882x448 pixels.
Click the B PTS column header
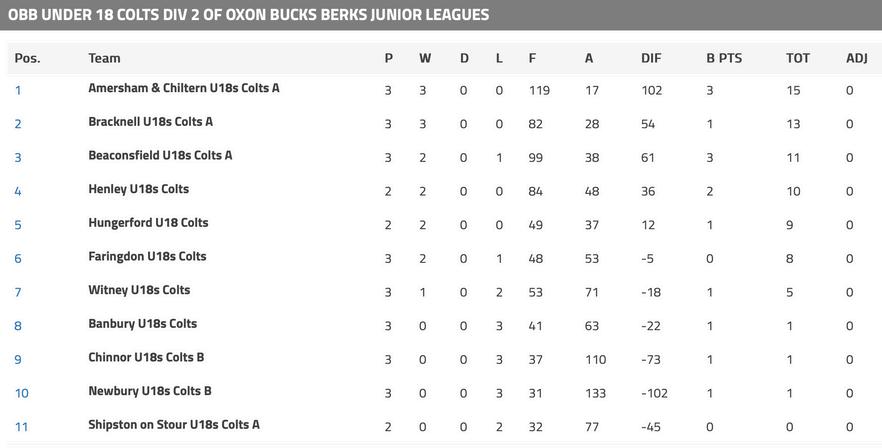[724, 58]
